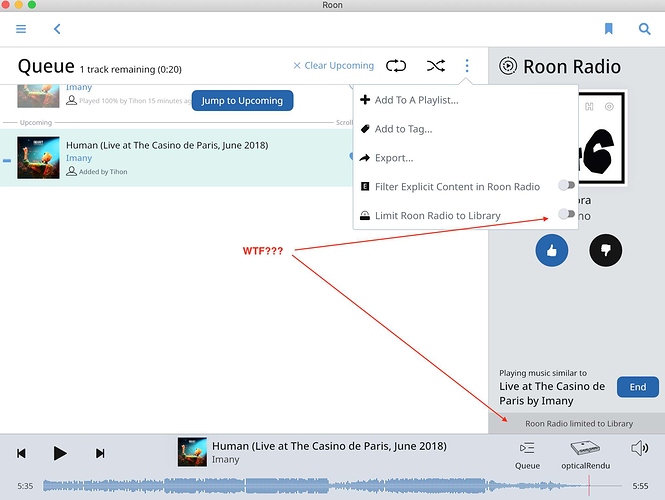Go back with the left chevron
665x500 pixels.
coord(57,29)
